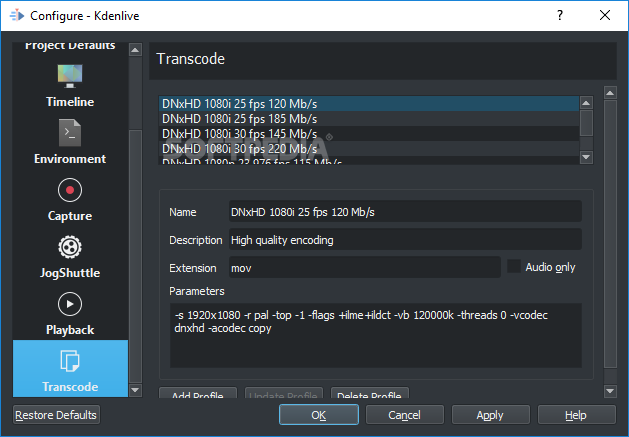Click Transcode page scrollbar up arrow
Screen dimensions: 629x437
tap(610, 93)
